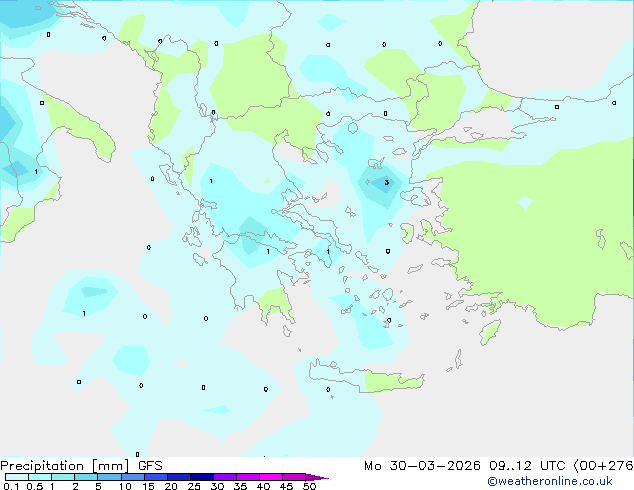
Task: Click the '[mm]' unit label
Action: tap(110, 466)
